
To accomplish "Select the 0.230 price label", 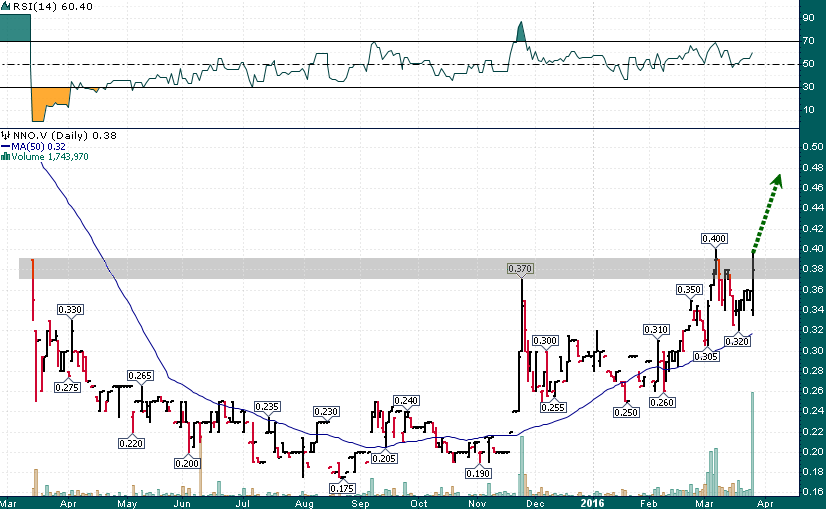I will pyautogui.click(x=326, y=412).
